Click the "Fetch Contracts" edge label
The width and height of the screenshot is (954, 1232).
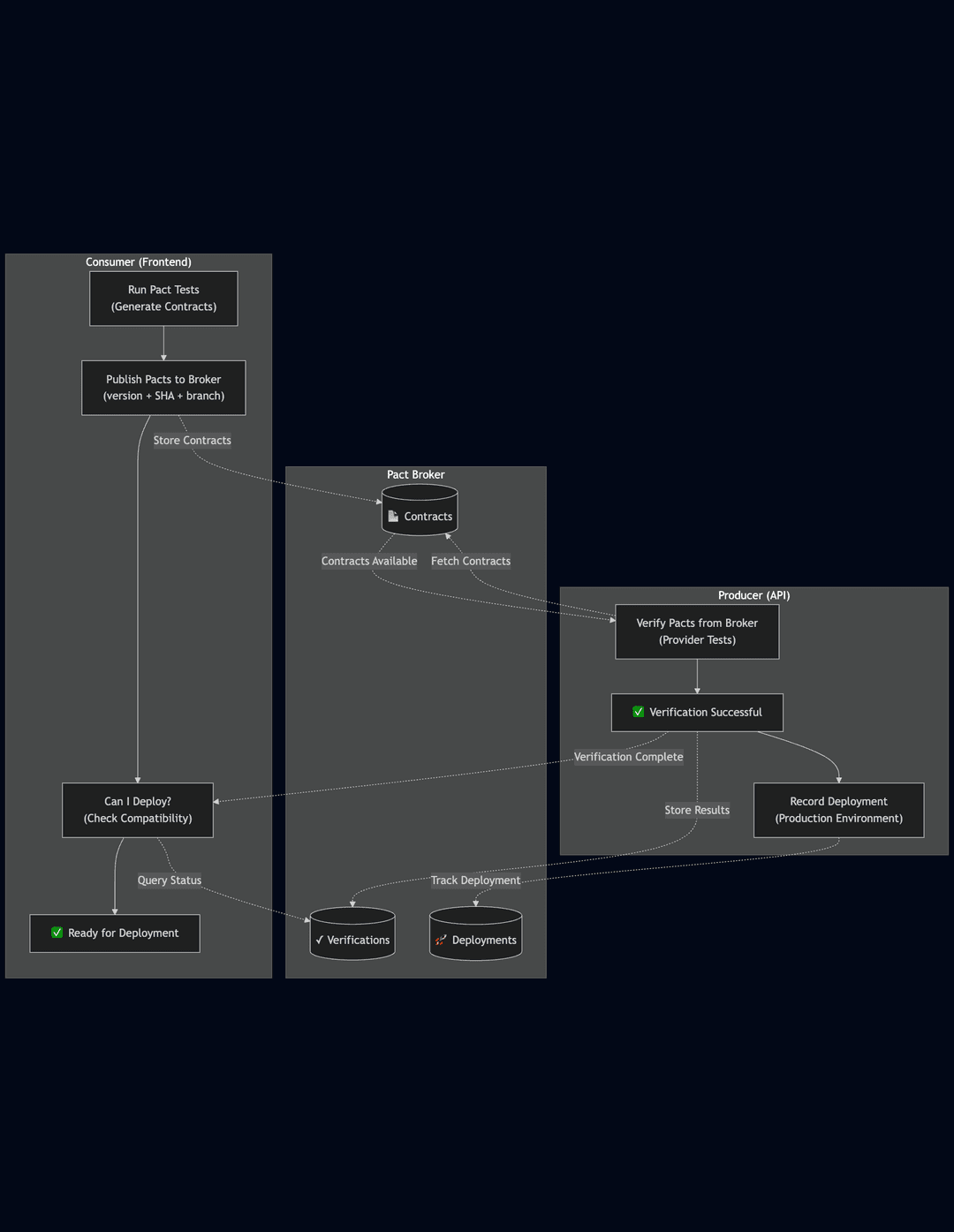point(471,561)
